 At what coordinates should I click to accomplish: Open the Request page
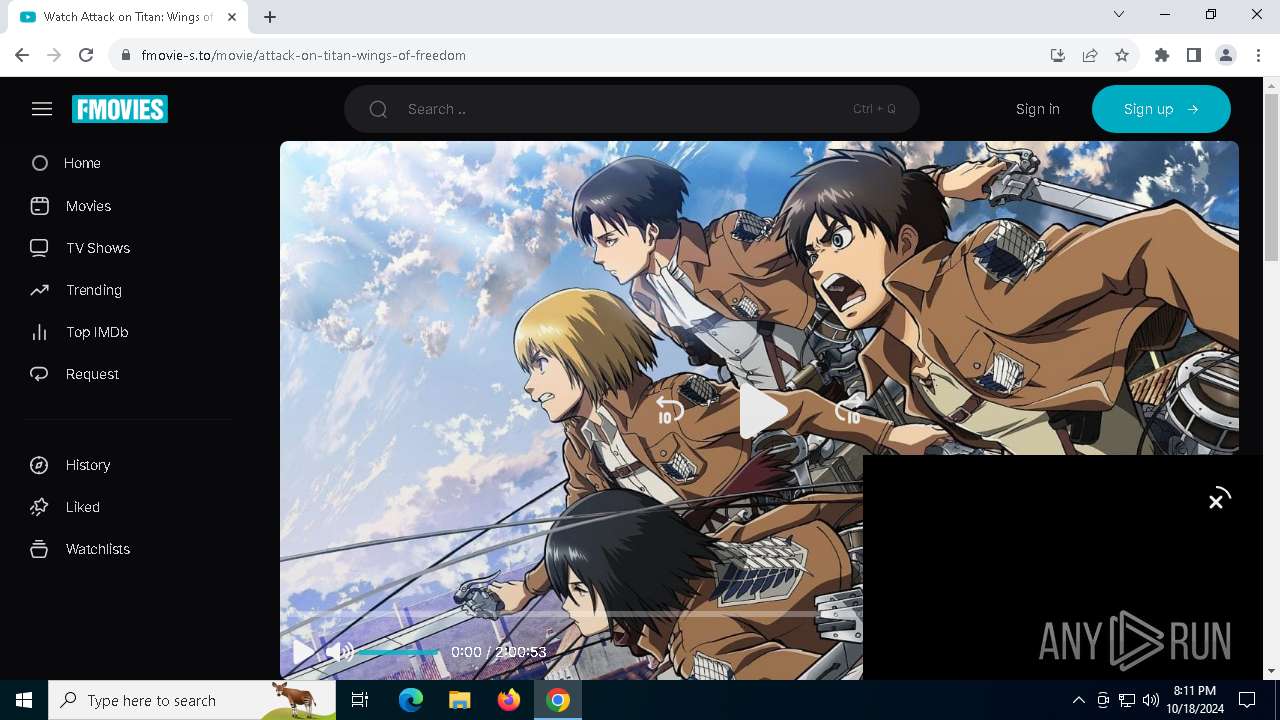click(92, 374)
